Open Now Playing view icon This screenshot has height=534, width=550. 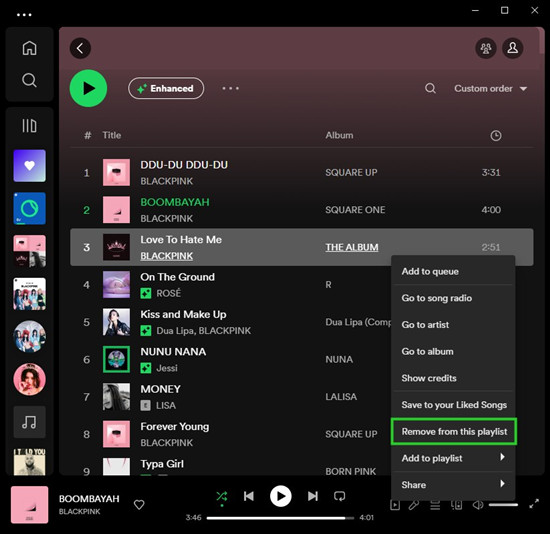[x=395, y=505]
